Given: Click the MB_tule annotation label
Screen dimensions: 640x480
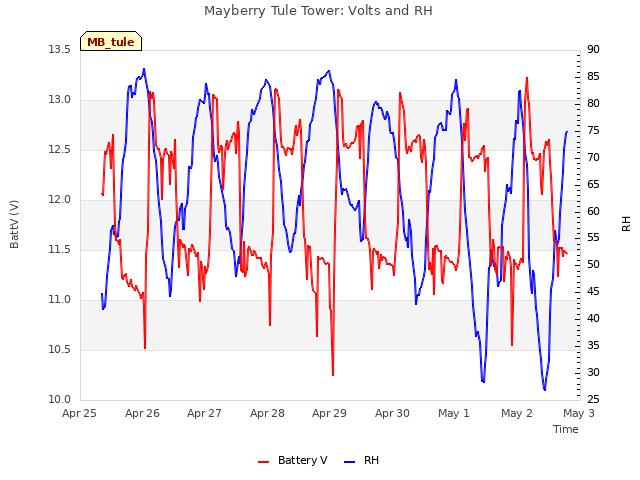Looking at the screenshot, I should (x=111, y=41).
